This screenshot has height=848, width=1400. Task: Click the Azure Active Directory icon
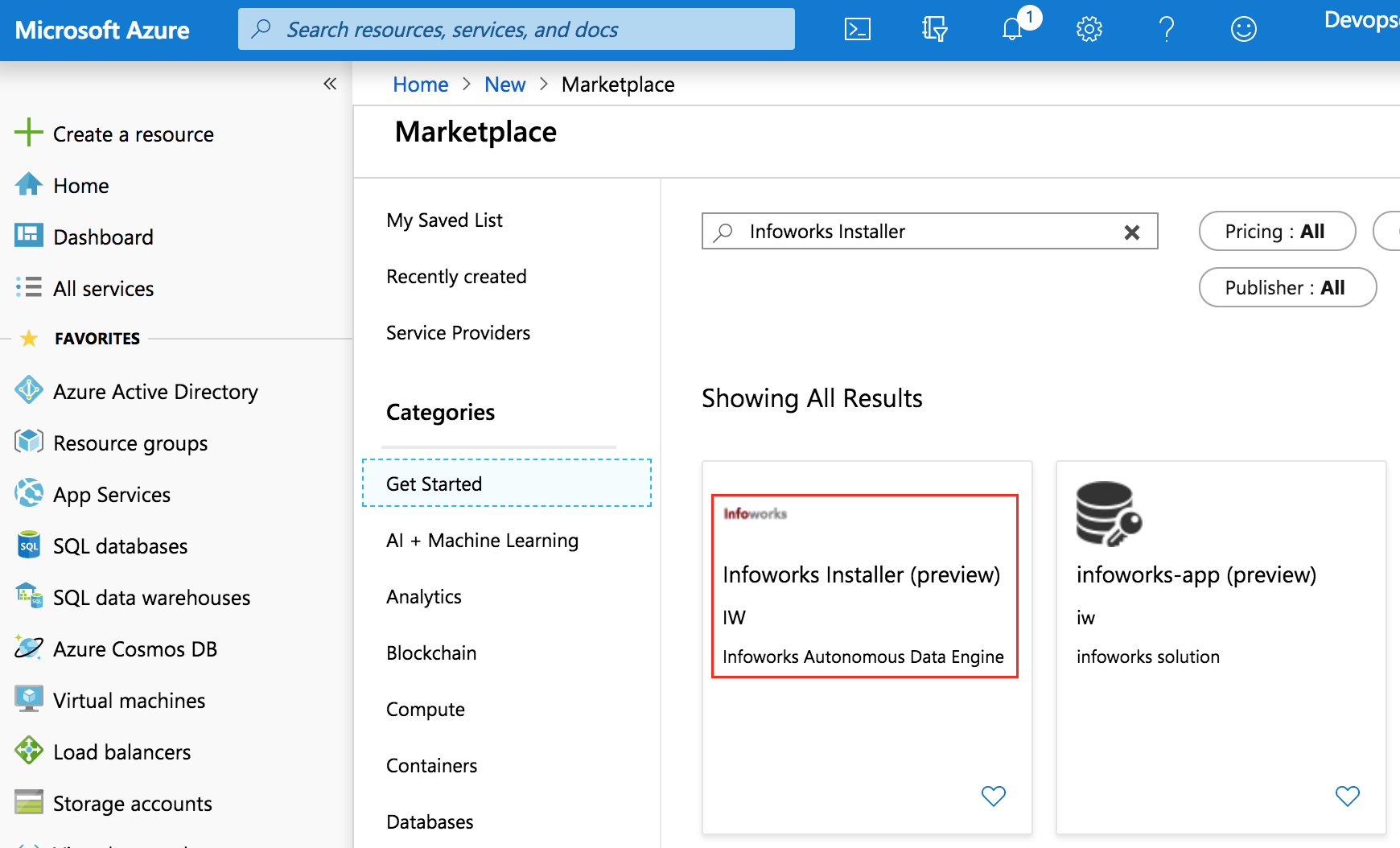[29, 389]
